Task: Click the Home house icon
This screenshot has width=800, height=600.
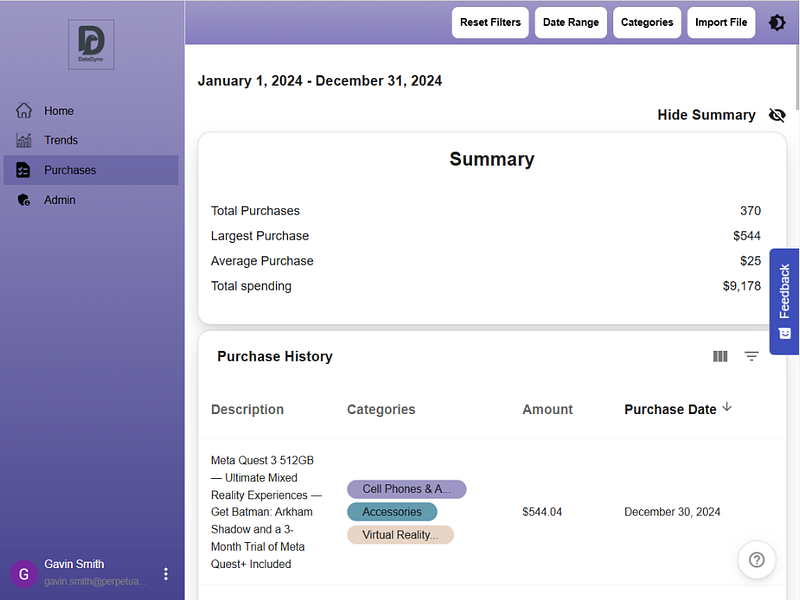Action: 23,111
